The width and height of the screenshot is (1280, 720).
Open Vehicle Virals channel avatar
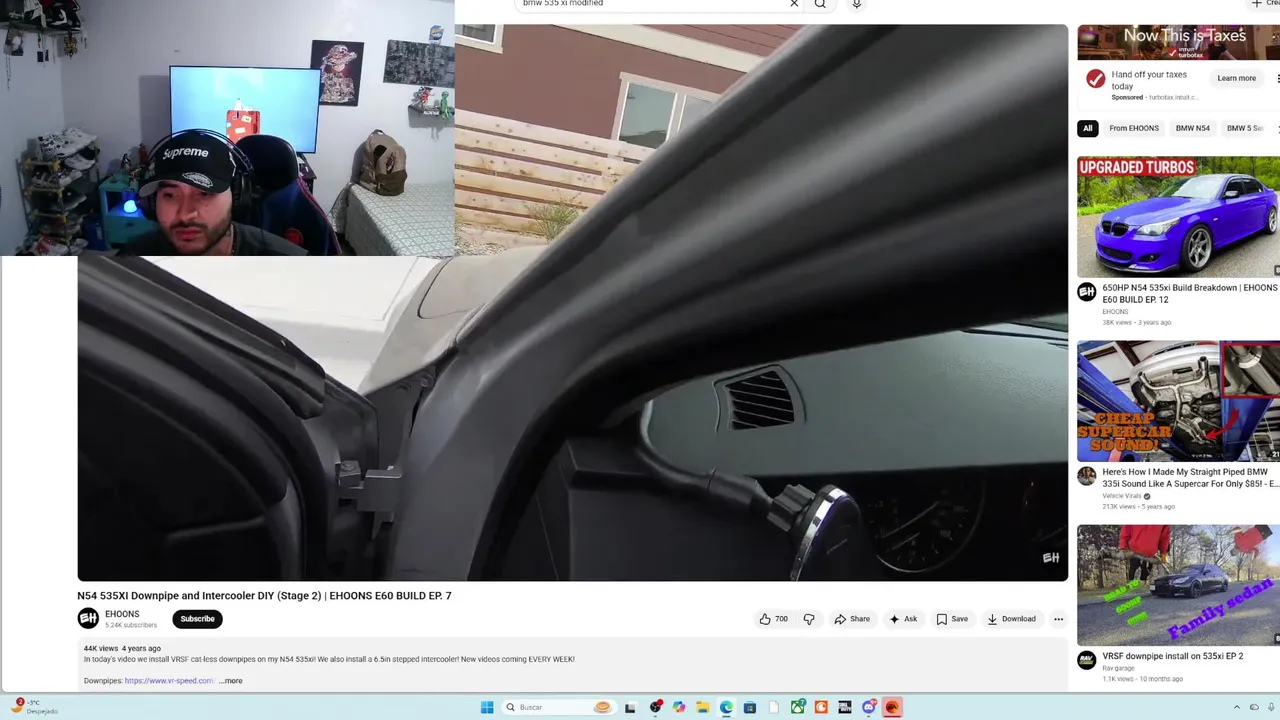(x=1087, y=476)
